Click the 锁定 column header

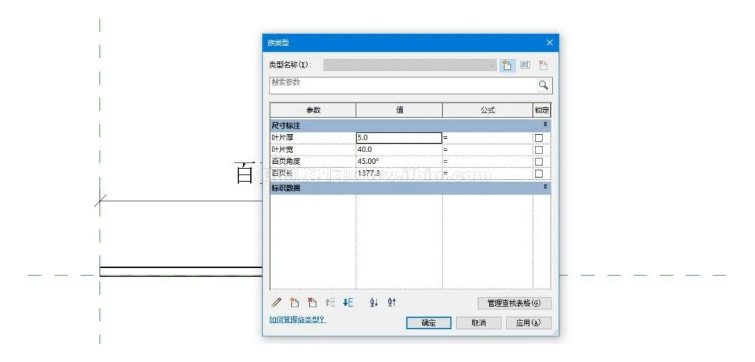point(542,110)
